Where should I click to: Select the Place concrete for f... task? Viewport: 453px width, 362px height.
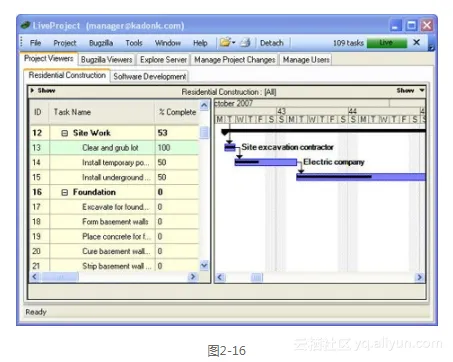point(116,236)
